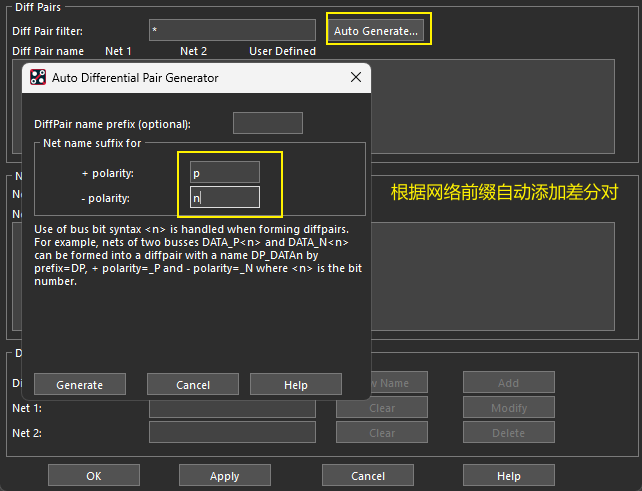This screenshot has width=642, height=491.
Task: Click the Net 1 input field
Action: click(x=232, y=408)
